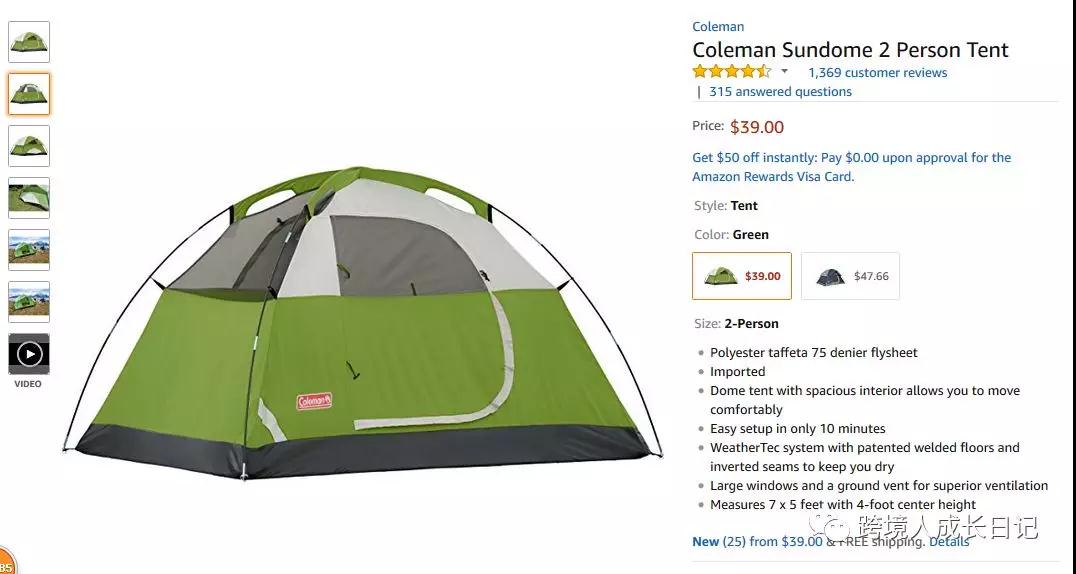
Task: Click the star rating icons
Action: click(731, 72)
